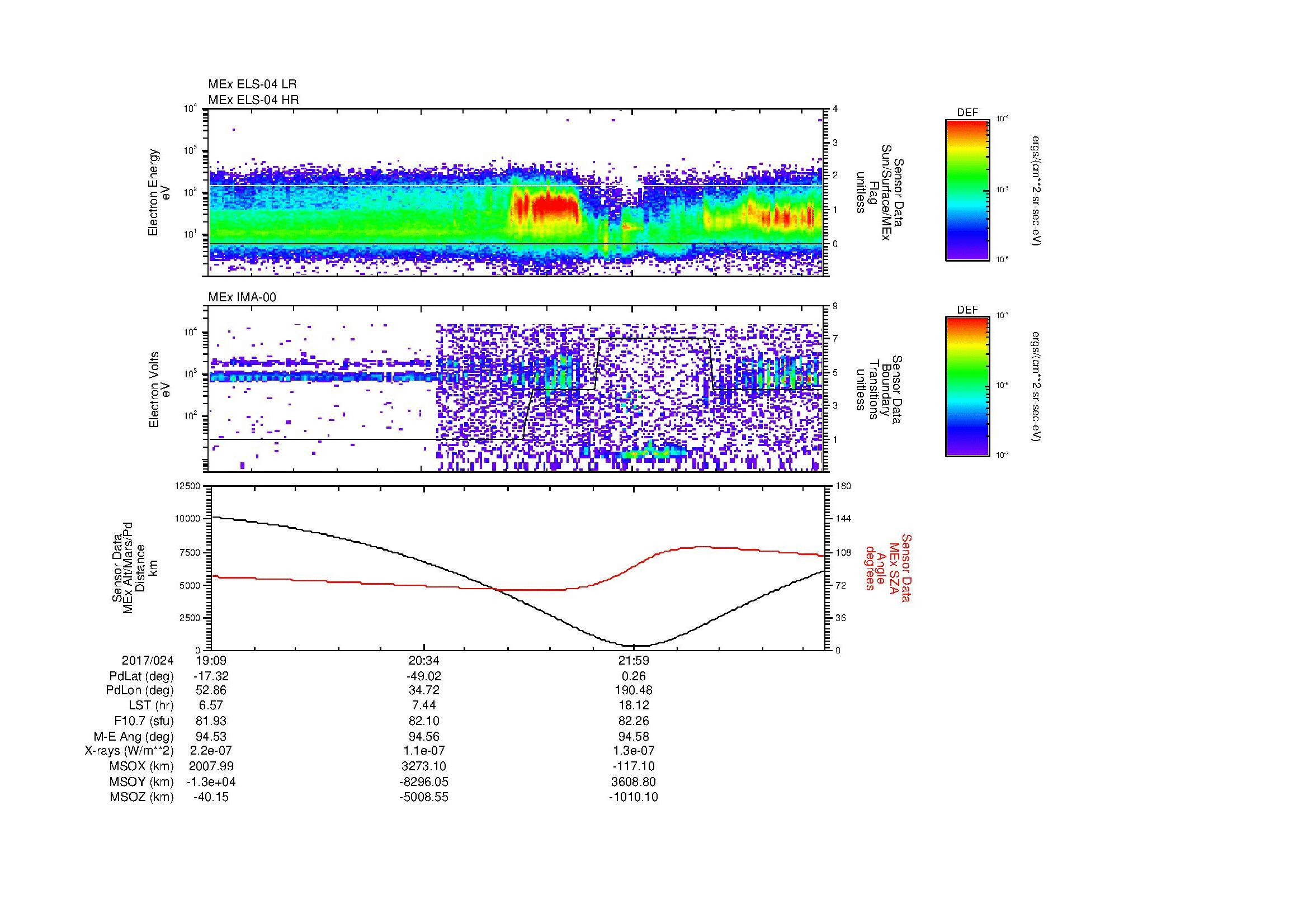This screenshot has width=1308, height=924.
Task: Click the 'F10.7 (sfu)' row label
Action: click(x=144, y=721)
